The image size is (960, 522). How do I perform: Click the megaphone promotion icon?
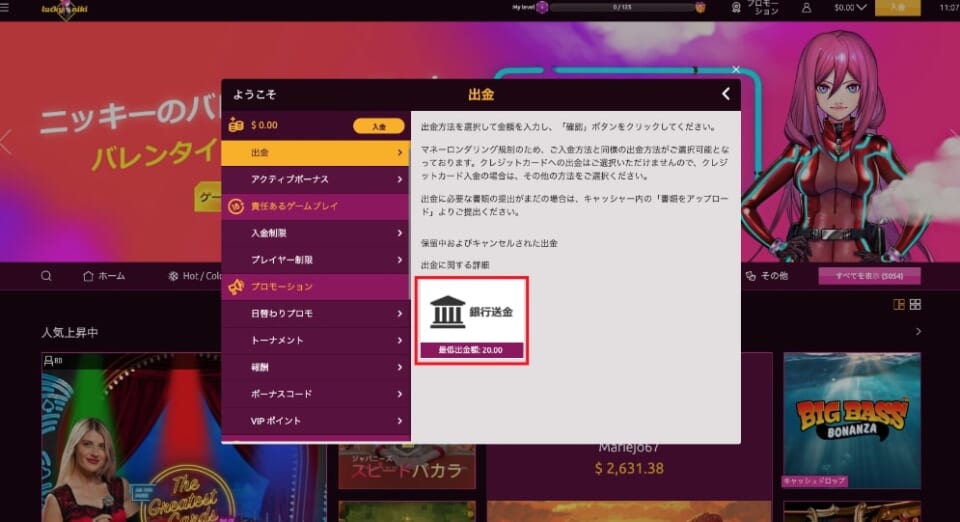point(236,286)
